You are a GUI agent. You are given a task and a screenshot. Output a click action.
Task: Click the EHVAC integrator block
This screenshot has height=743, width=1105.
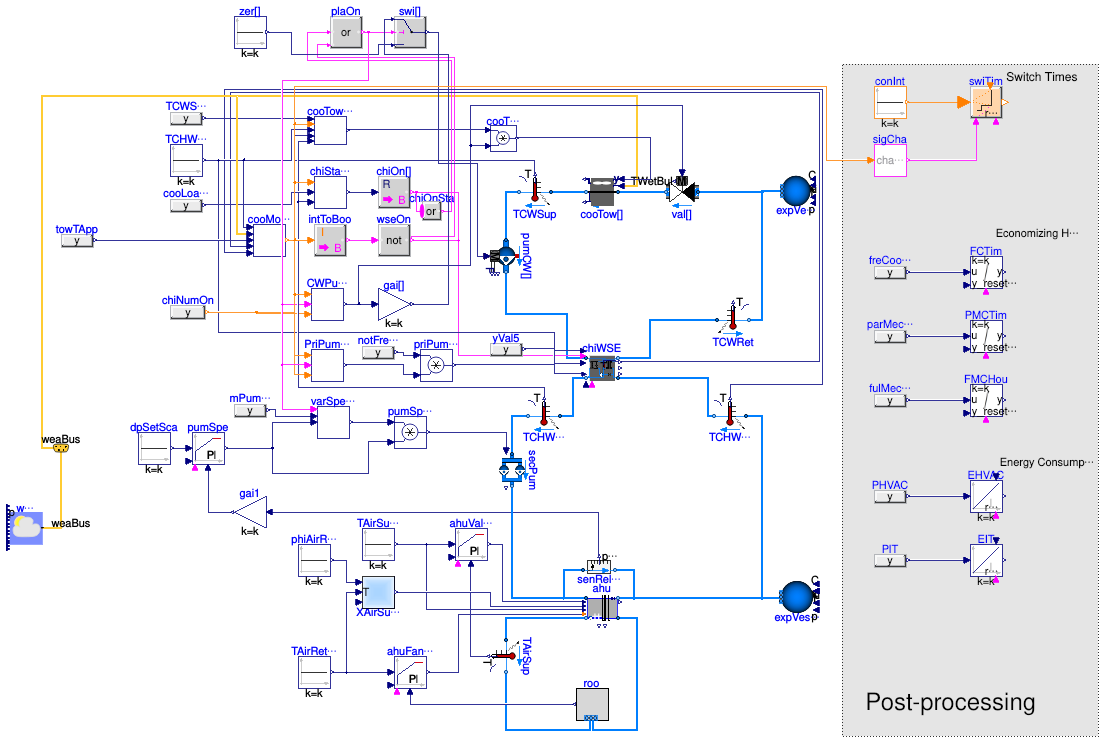click(x=987, y=497)
